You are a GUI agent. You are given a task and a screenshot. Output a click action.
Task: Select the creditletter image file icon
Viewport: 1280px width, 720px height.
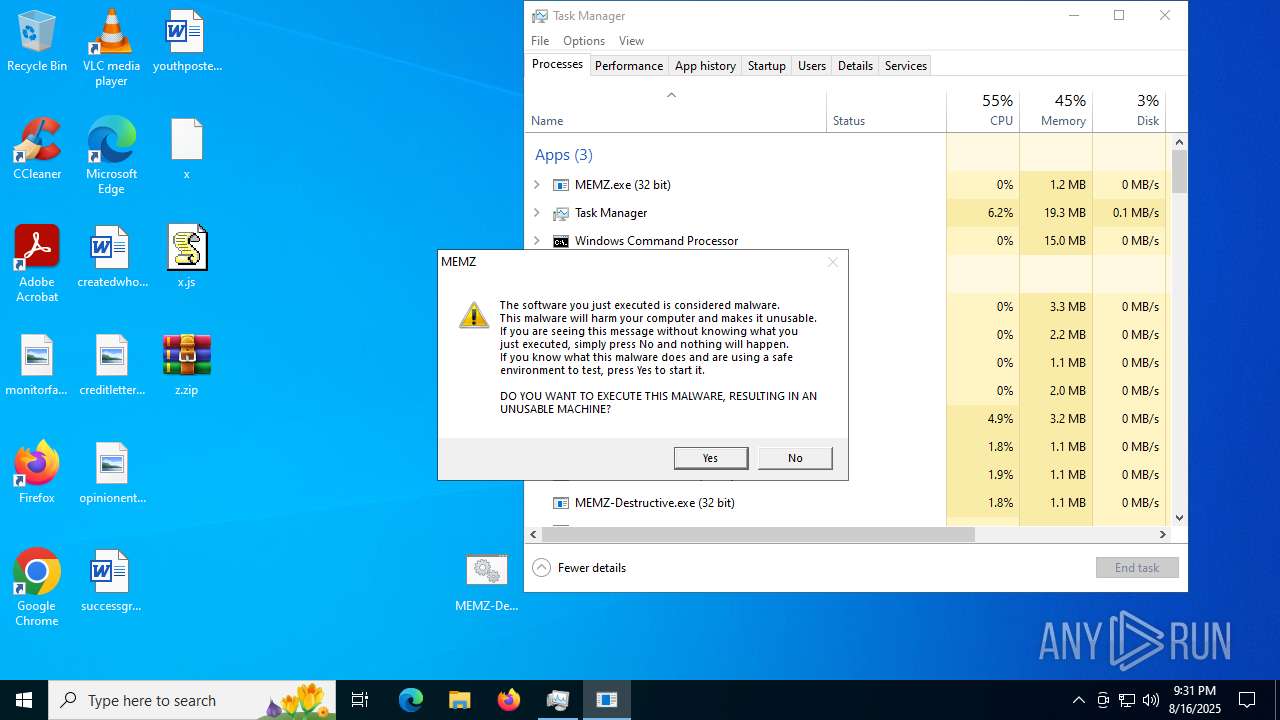(111, 366)
